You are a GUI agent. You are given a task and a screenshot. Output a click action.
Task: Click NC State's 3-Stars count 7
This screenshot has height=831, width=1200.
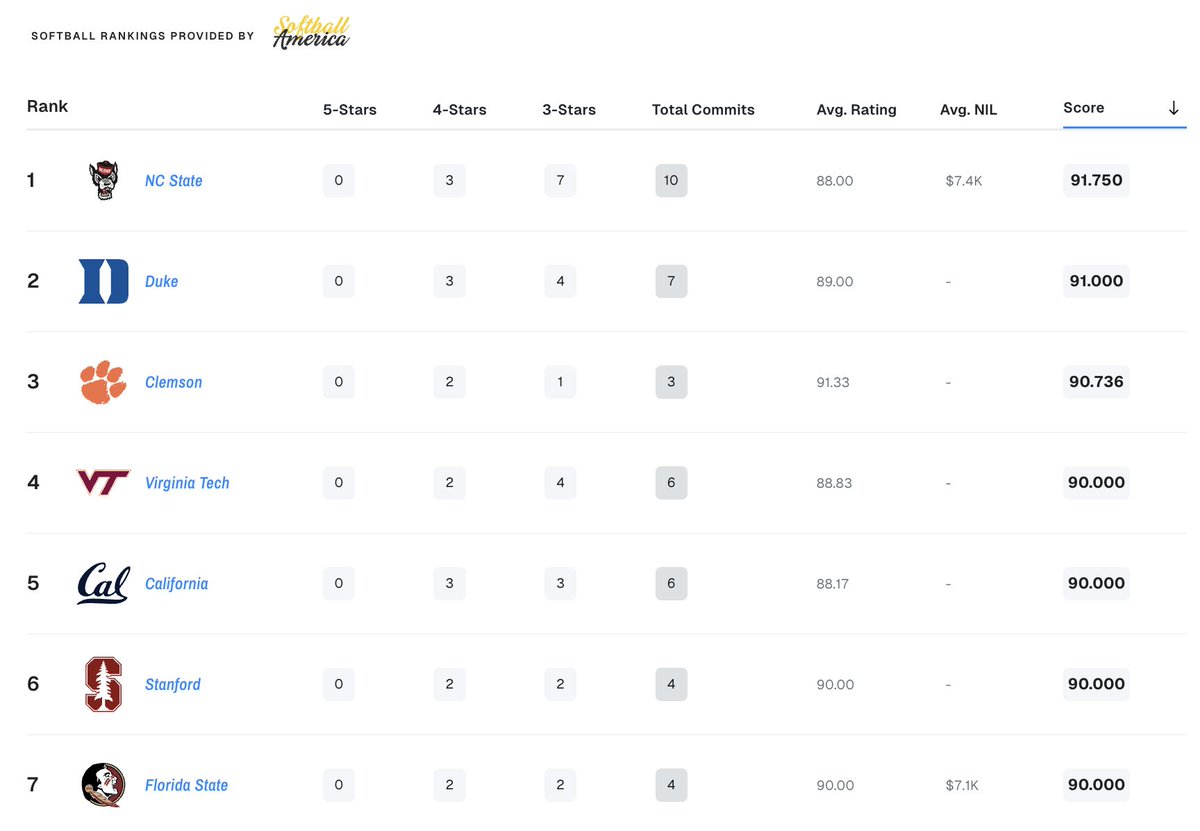coord(560,181)
